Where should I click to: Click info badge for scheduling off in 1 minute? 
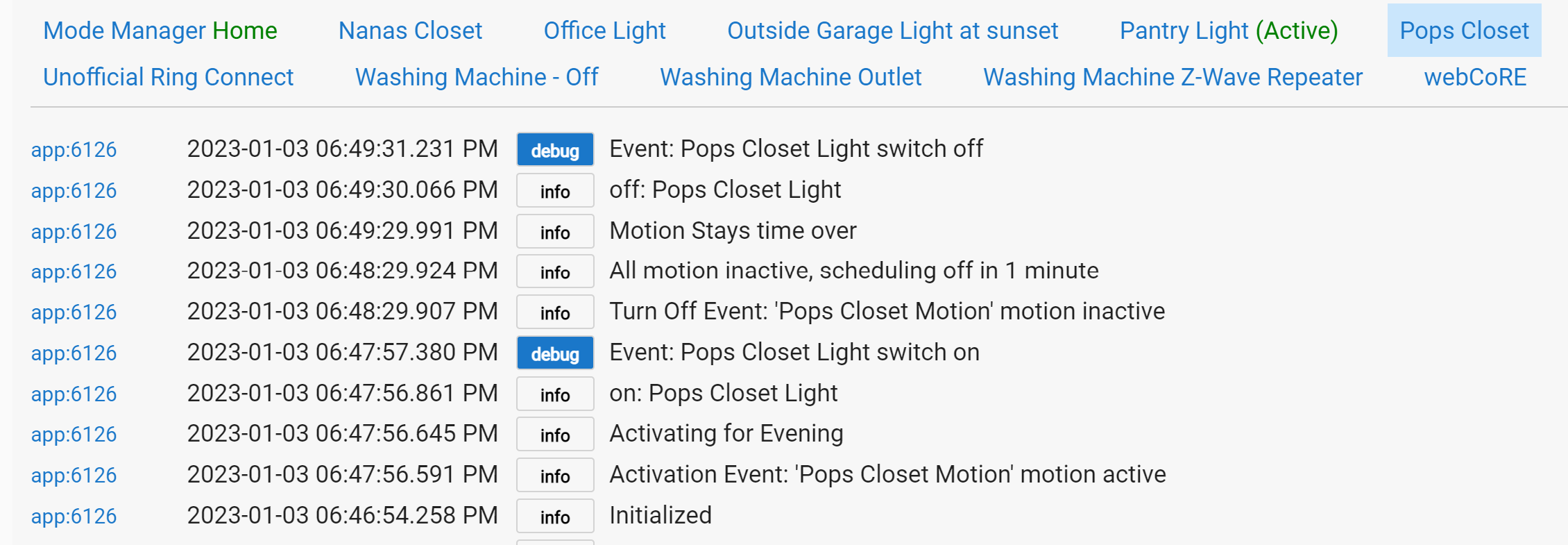[x=555, y=272]
